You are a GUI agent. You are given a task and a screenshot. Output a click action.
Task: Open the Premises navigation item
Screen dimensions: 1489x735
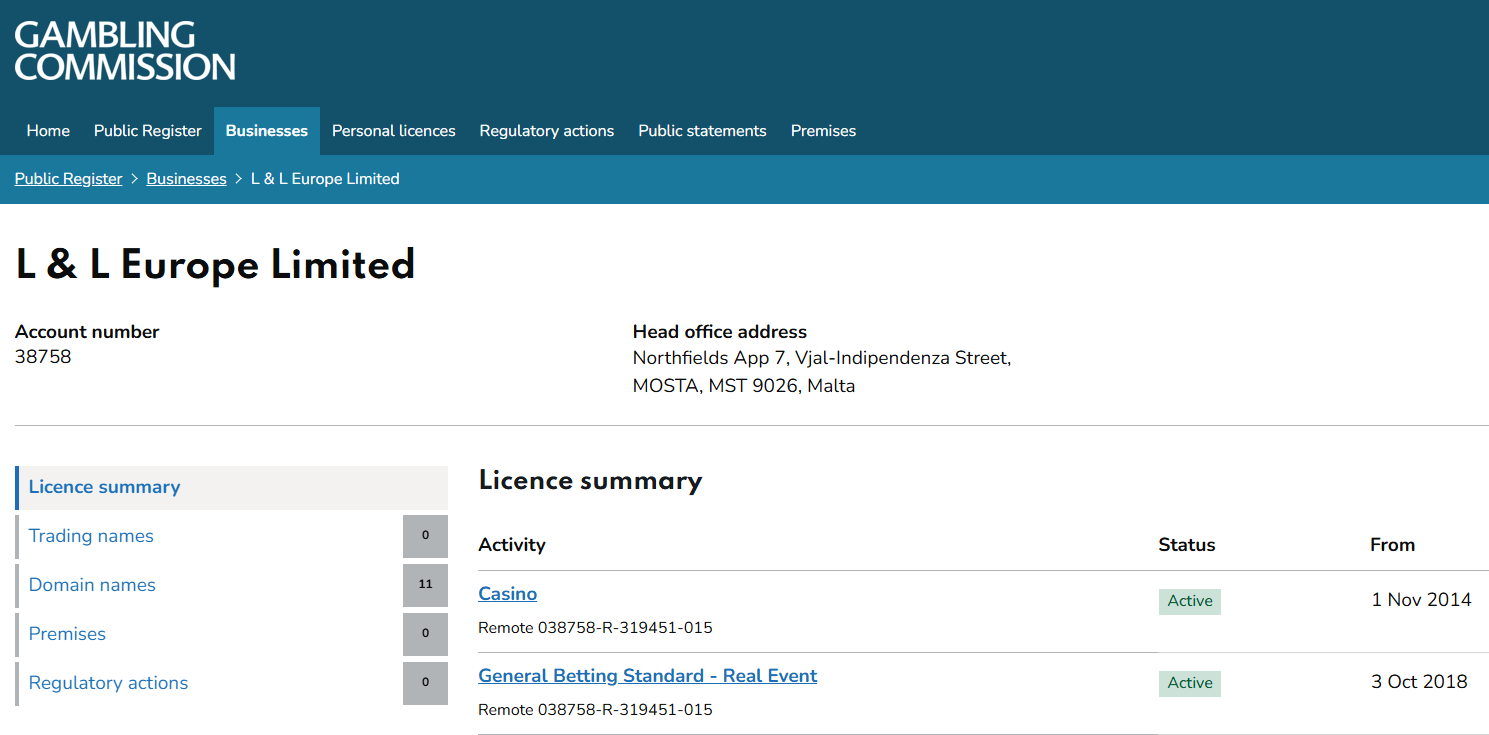[x=823, y=131]
